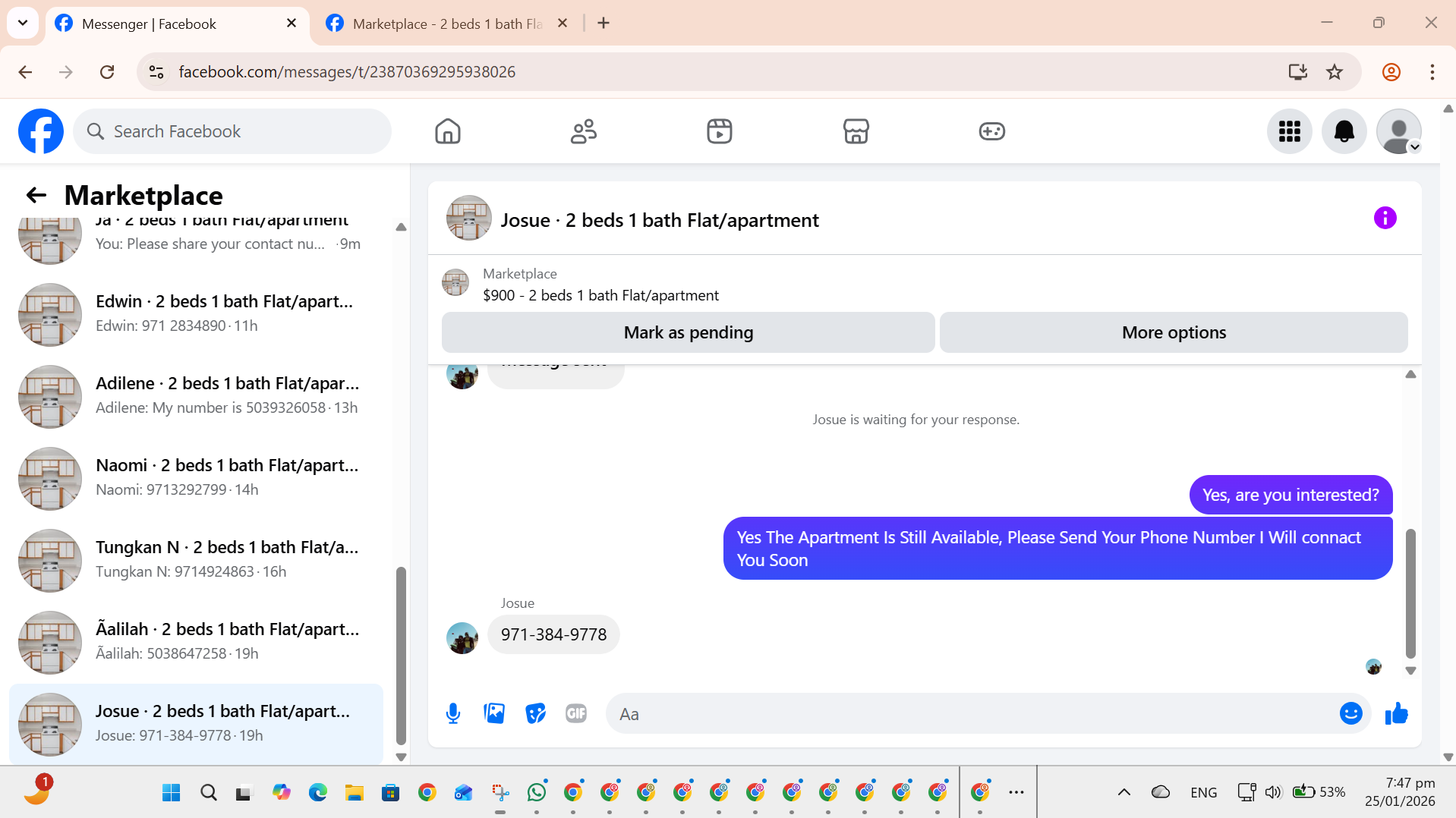Close the Marketplace browser tab
This screenshot has width=1456, height=818.
point(563,24)
